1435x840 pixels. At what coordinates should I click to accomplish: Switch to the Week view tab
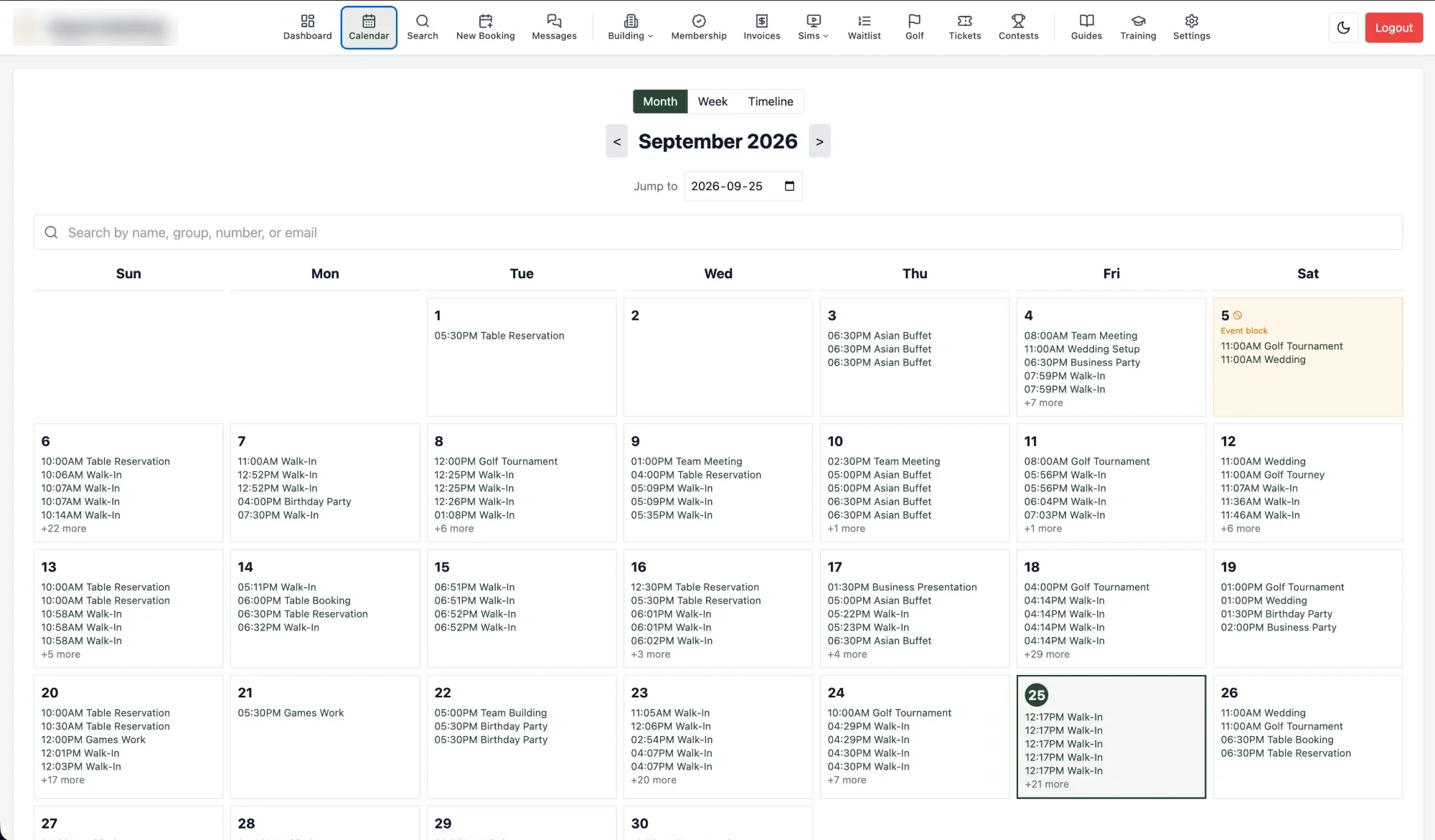pyautogui.click(x=712, y=101)
